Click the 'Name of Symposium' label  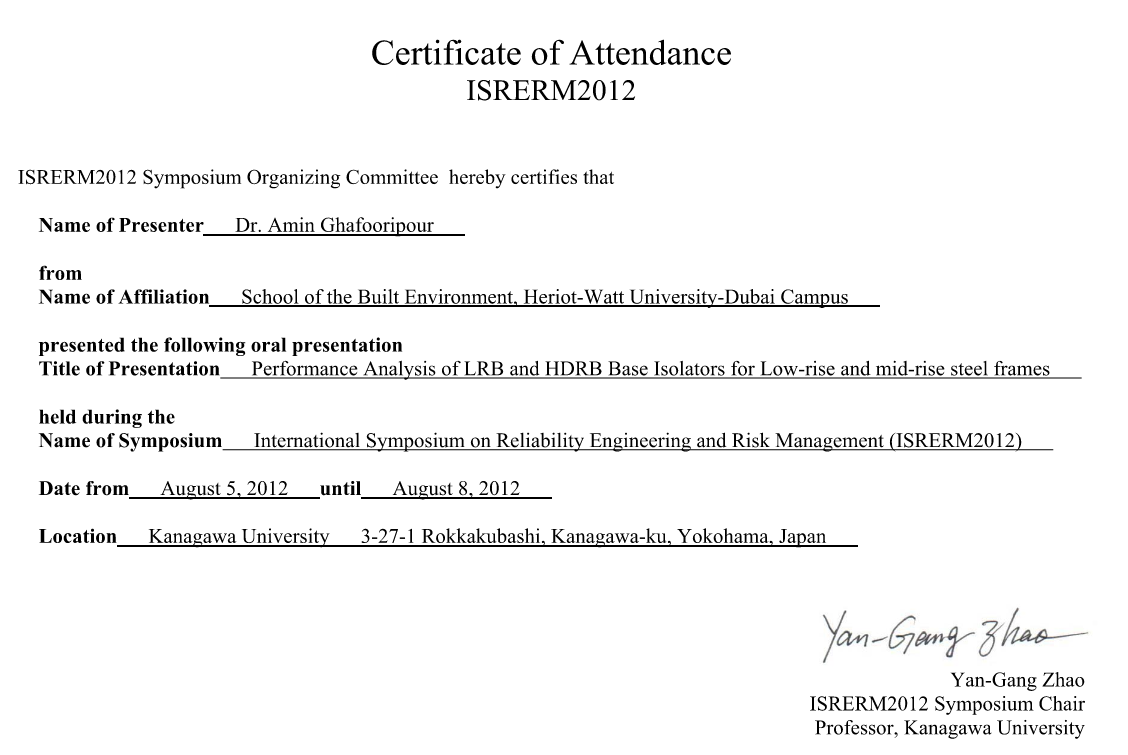point(130,441)
